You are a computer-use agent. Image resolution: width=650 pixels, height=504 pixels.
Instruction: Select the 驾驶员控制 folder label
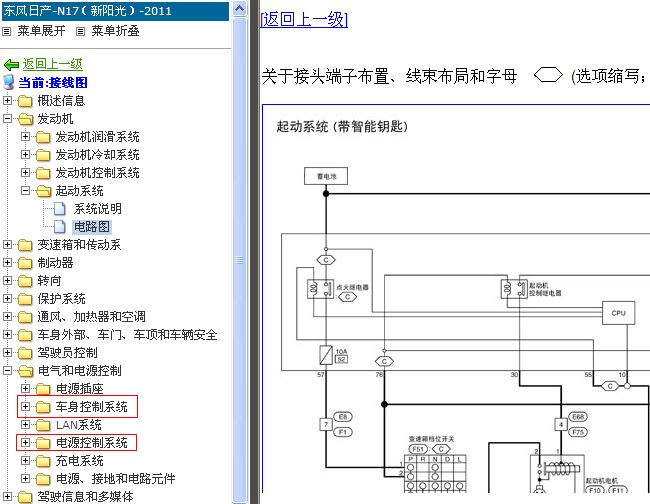[x=67, y=353]
